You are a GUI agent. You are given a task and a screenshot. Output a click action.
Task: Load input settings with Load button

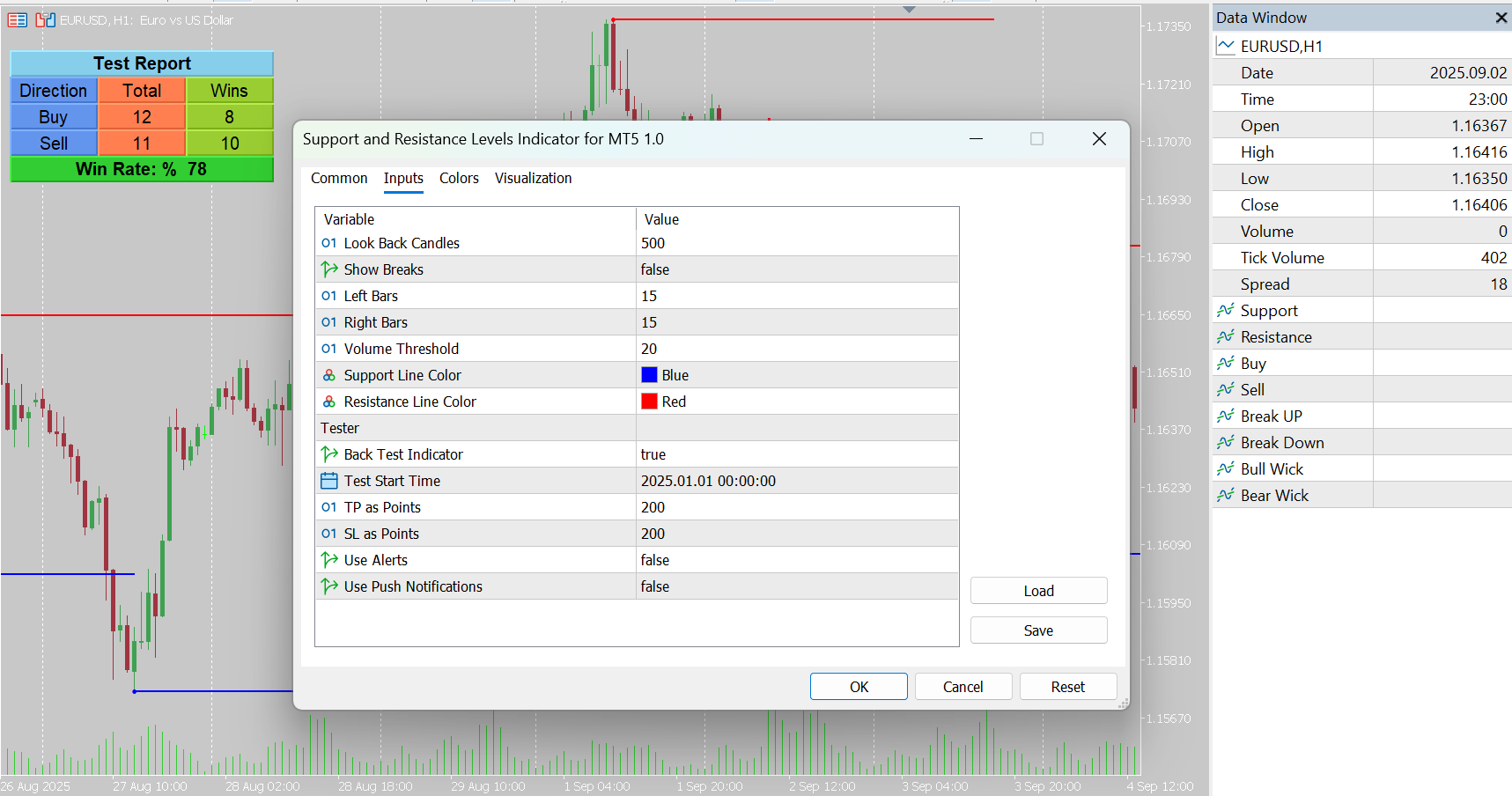tap(1039, 591)
